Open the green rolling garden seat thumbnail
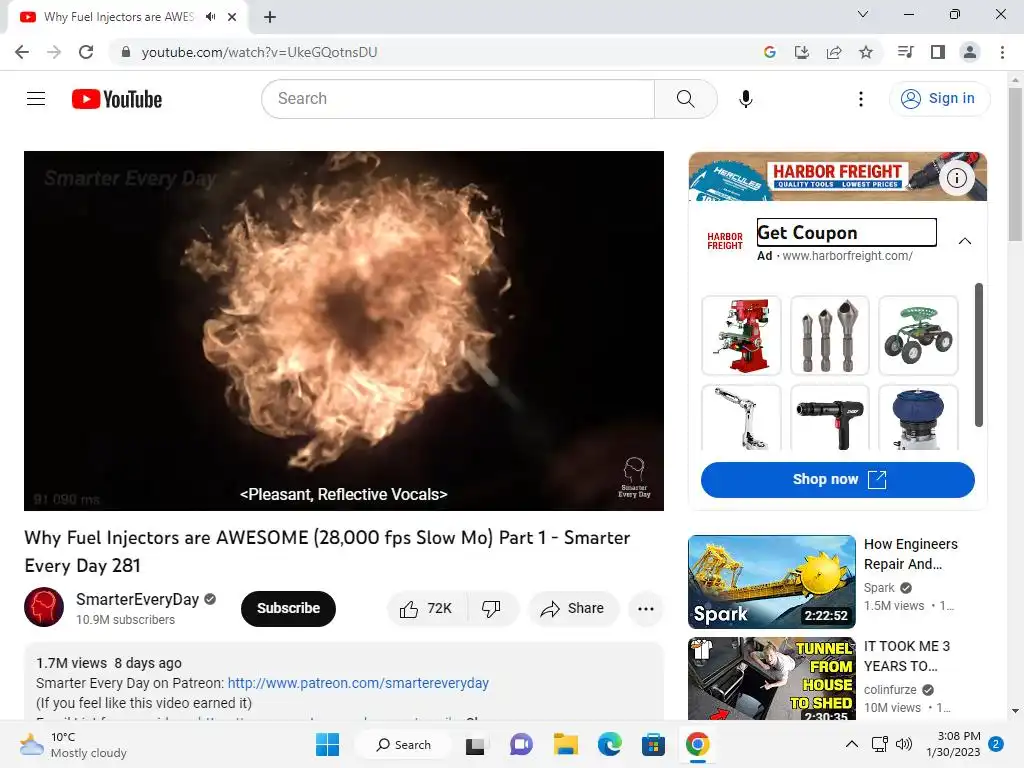The image size is (1024, 768). tap(918, 336)
